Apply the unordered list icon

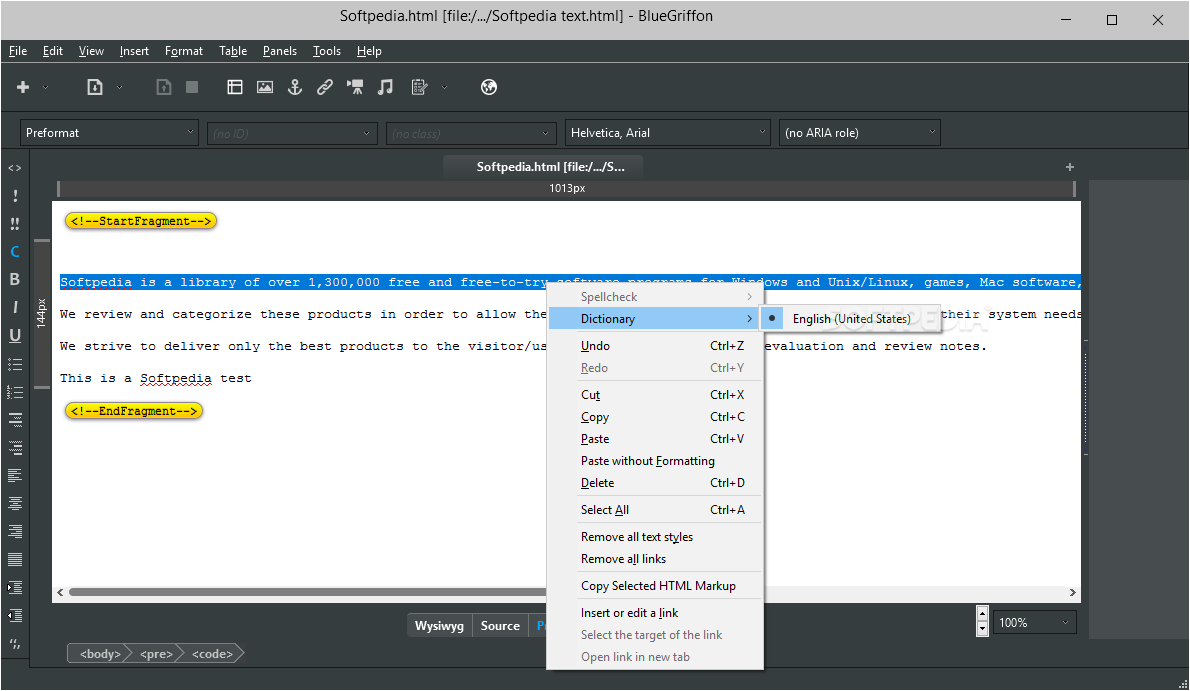click(14, 364)
